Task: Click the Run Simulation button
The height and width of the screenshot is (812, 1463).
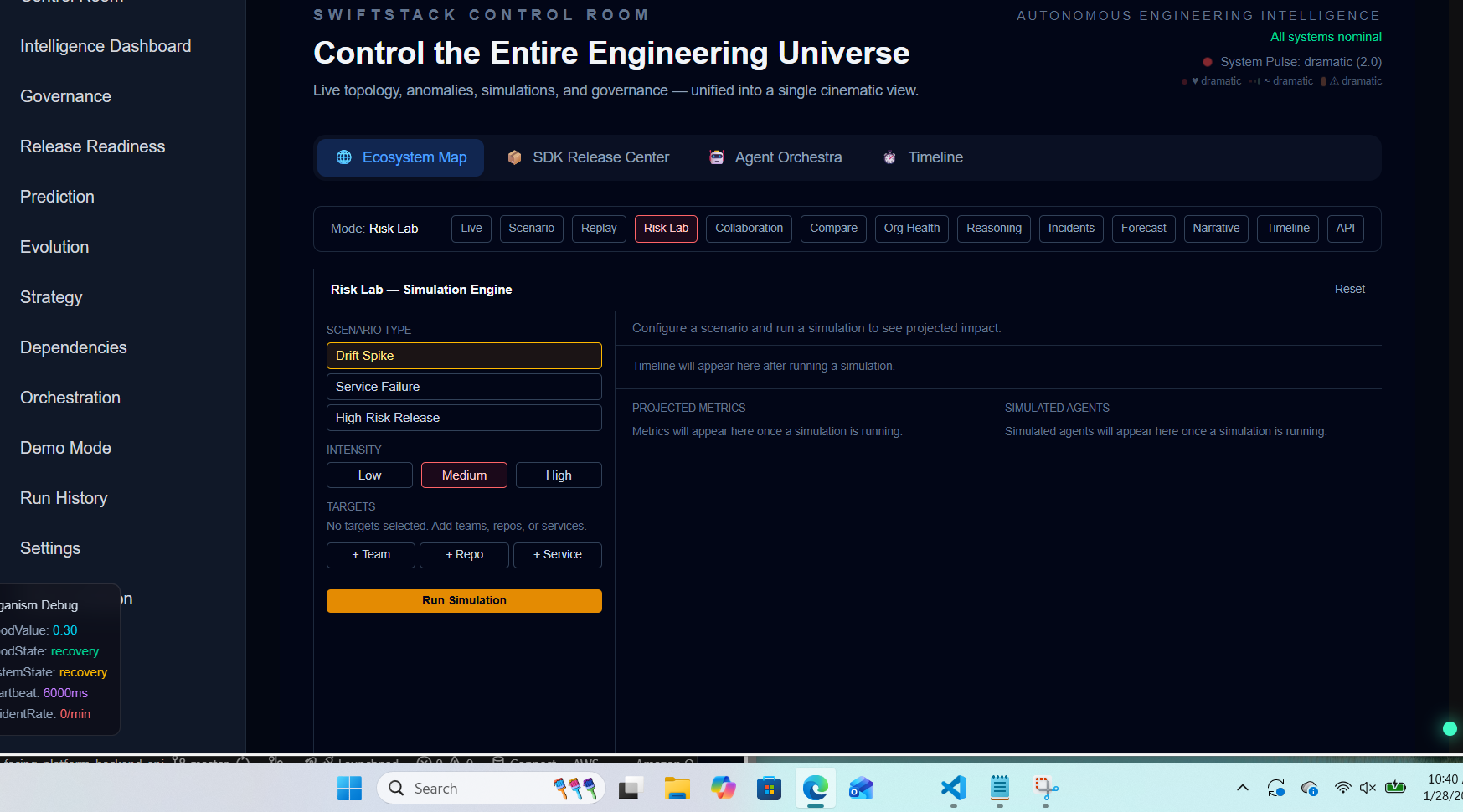Action: pos(464,600)
